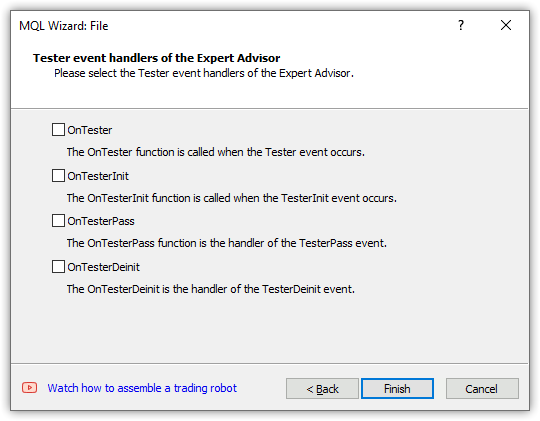This screenshot has width=540, height=421.
Task: Open 'Watch how to assemble a trading robot' link
Action: pyautogui.click(x=142, y=388)
